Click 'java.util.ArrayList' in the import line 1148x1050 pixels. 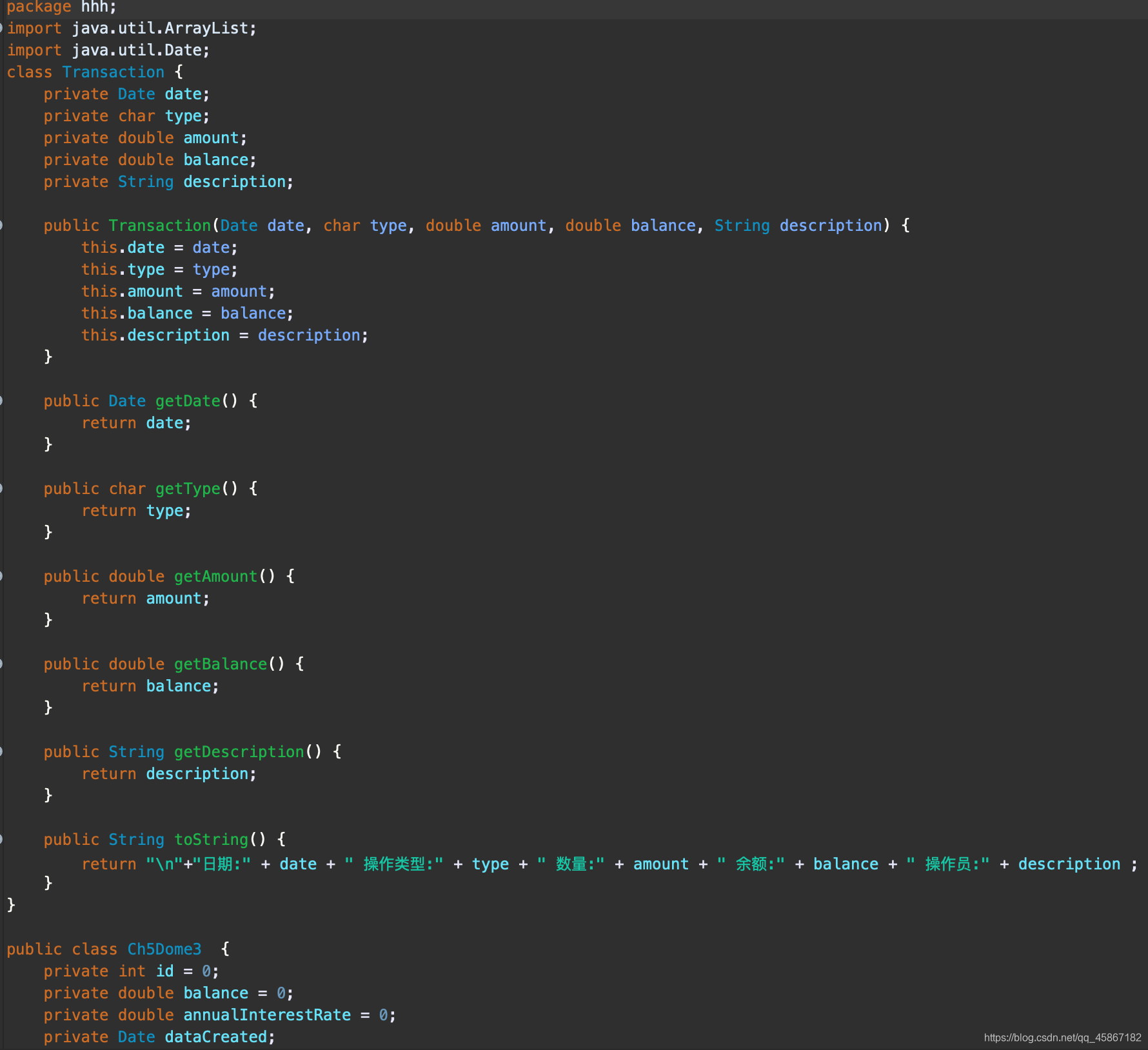click(x=160, y=28)
